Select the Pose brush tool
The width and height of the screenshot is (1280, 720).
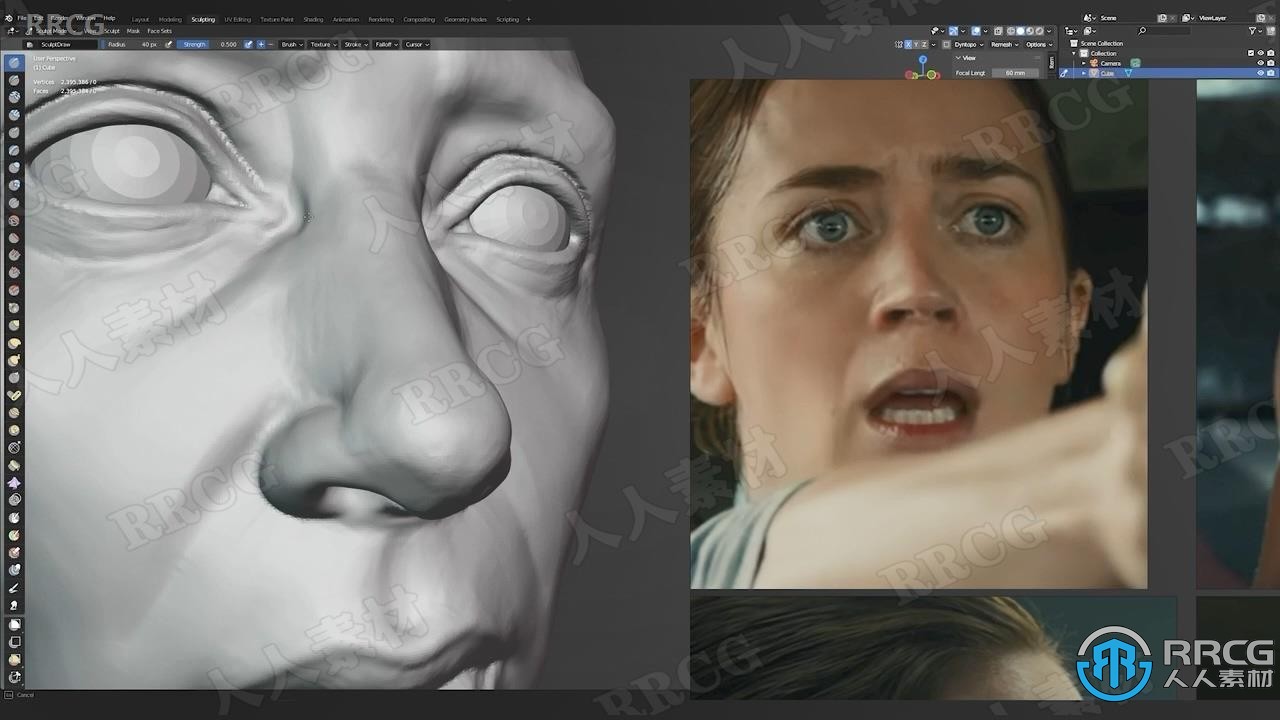(x=15, y=395)
